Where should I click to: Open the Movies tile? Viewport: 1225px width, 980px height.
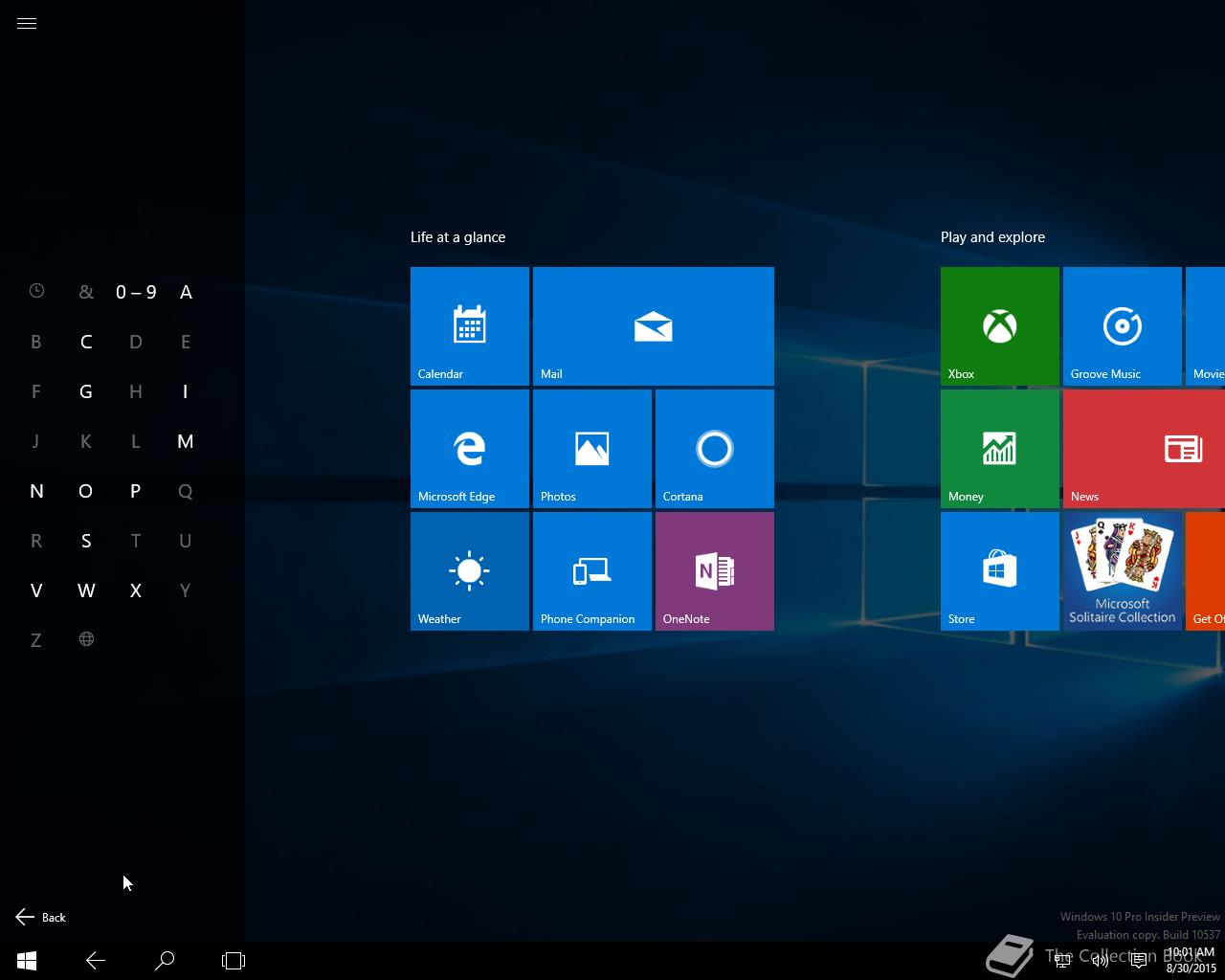tap(1206, 326)
